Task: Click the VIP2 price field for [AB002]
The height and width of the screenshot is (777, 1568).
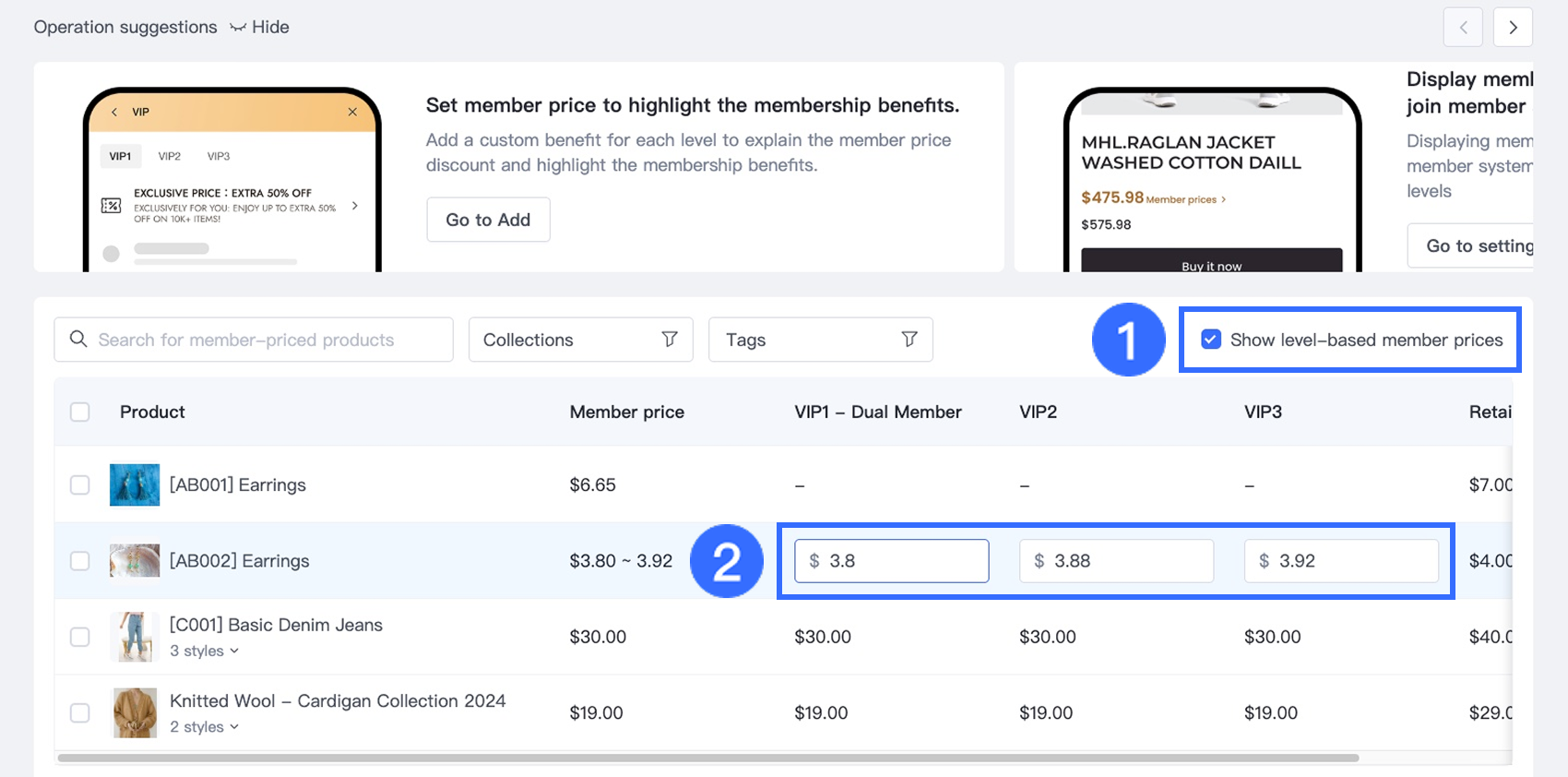Action: [1116, 561]
